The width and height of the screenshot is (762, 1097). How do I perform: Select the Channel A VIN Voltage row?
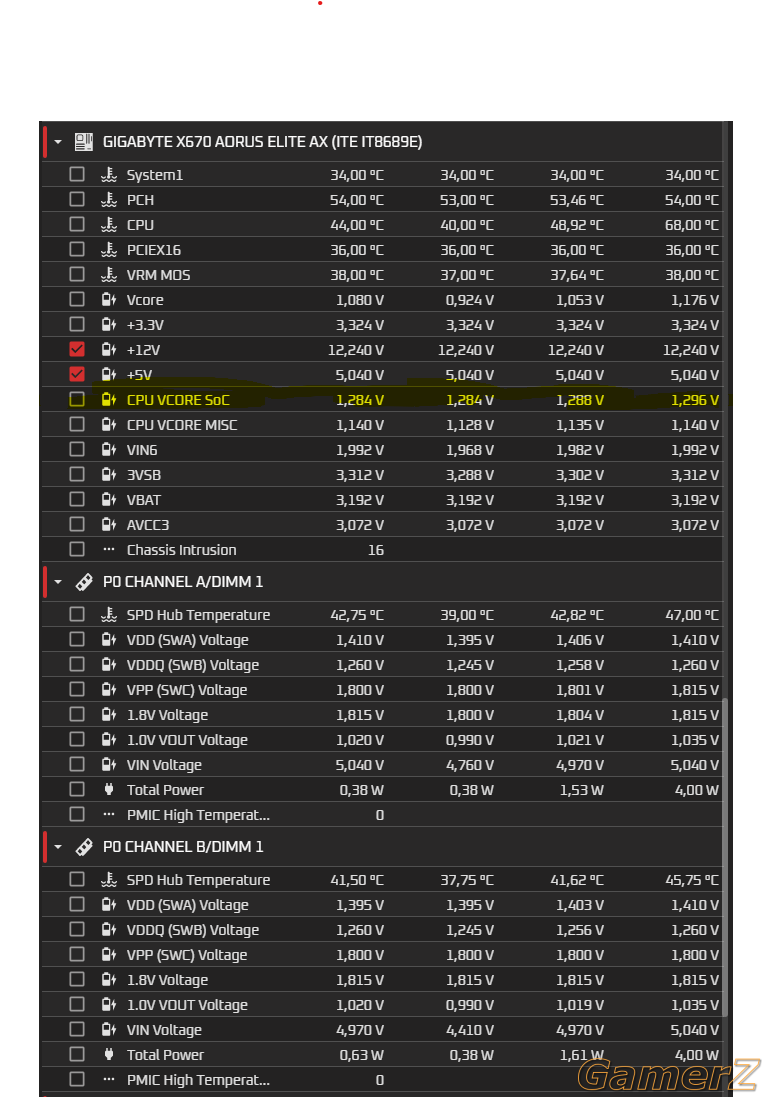click(x=382, y=765)
